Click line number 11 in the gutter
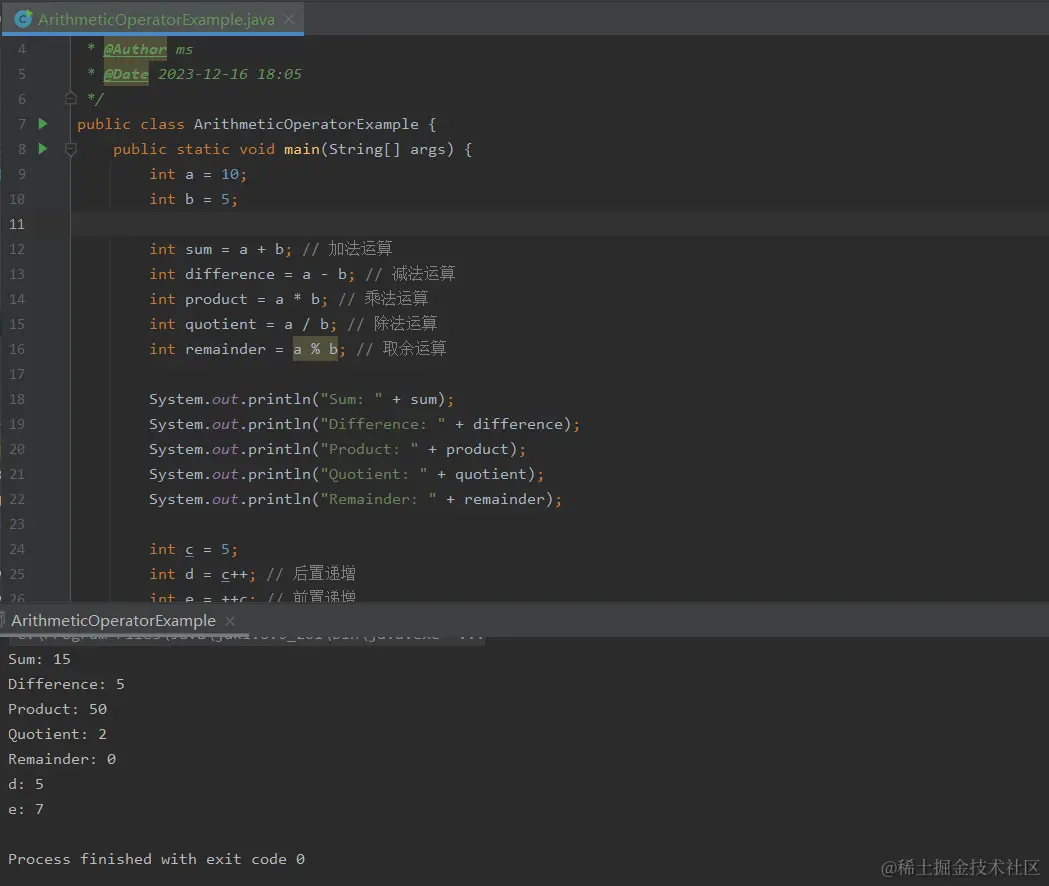Screen dimensions: 1049x886 click(x=17, y=224)
